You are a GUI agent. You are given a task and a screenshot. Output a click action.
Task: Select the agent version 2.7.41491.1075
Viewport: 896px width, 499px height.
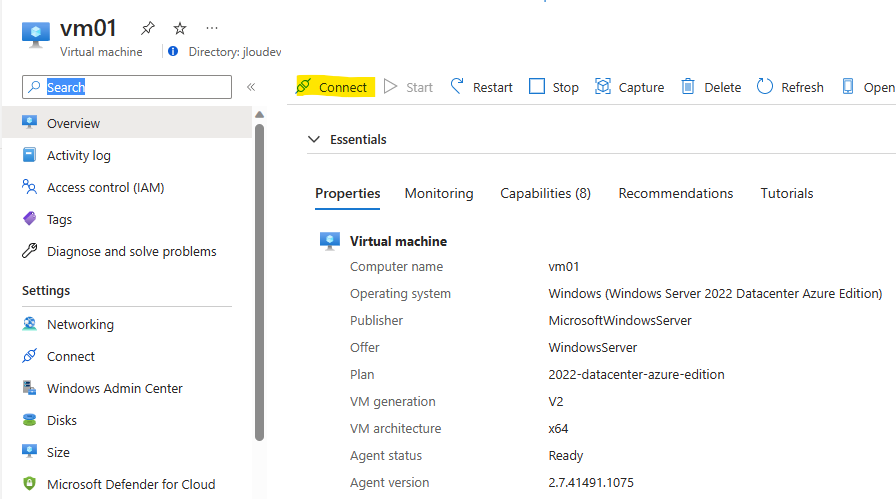591,482
